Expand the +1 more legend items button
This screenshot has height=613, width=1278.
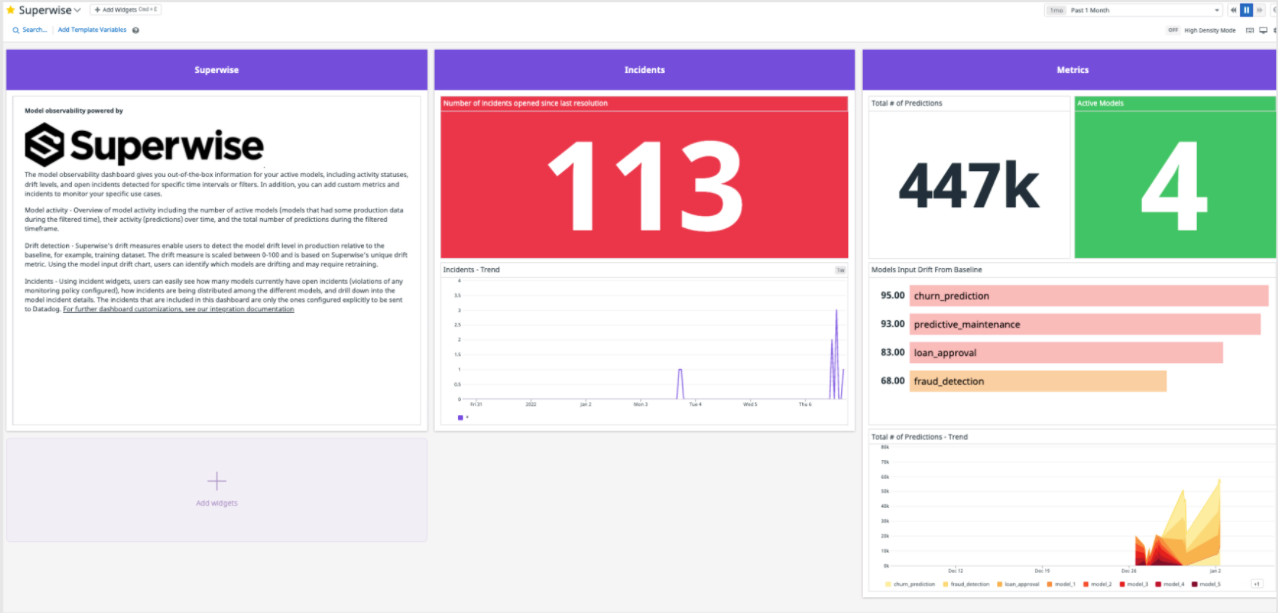(1256, 584)
